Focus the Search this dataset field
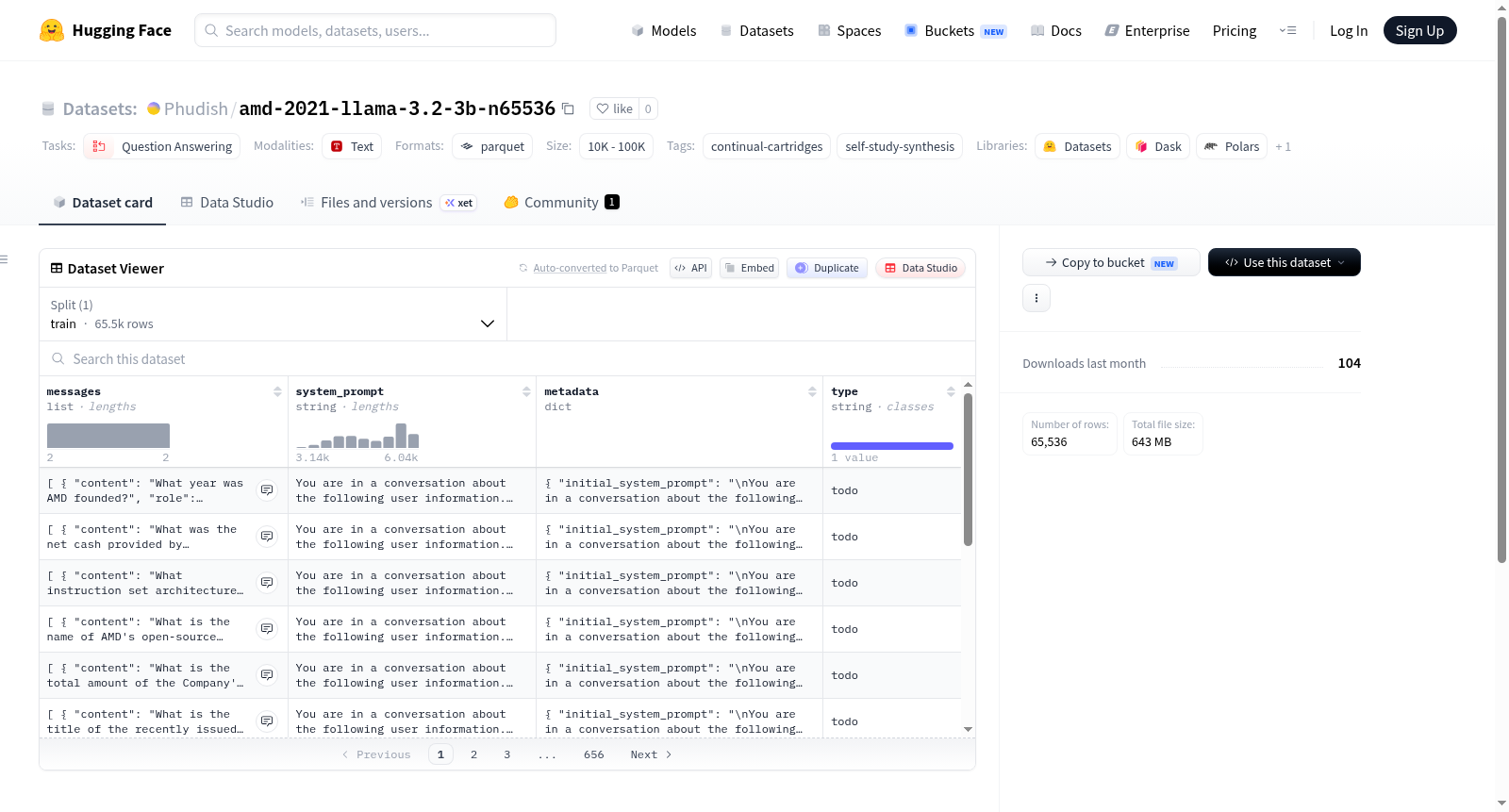This screenshot has height=812, width=1509. click(x=507, y=358)
